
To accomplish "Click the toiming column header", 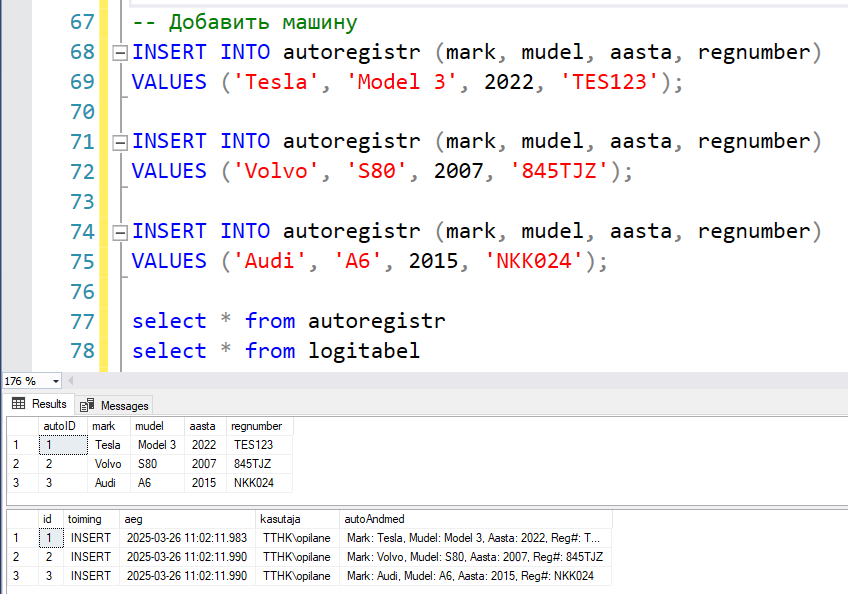I will 91,519.
